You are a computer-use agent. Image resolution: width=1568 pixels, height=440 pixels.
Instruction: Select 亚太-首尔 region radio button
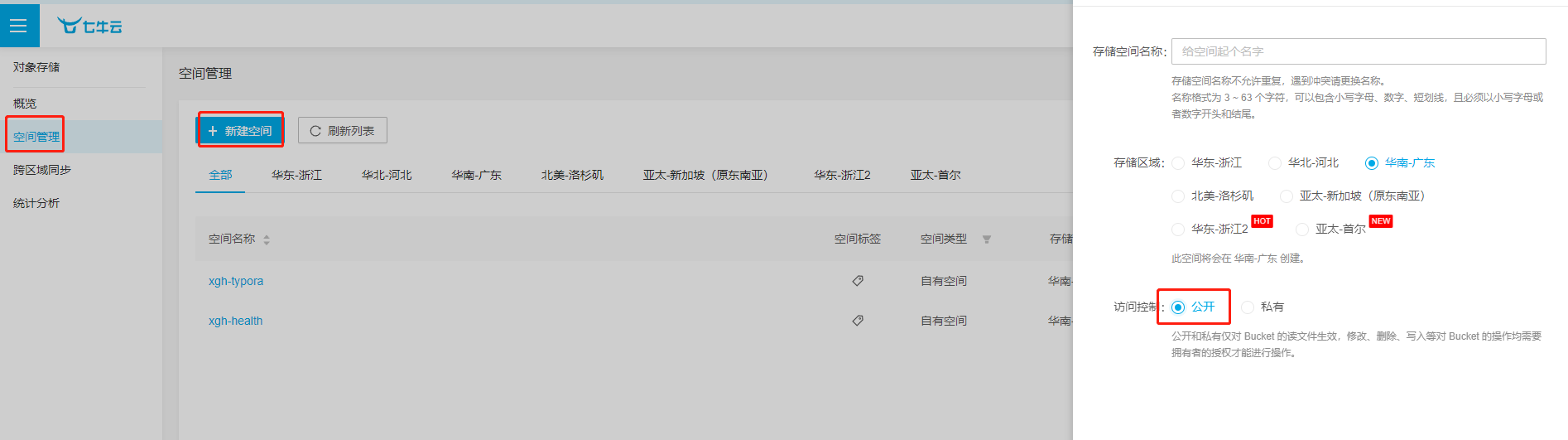tap(1302, 230)
